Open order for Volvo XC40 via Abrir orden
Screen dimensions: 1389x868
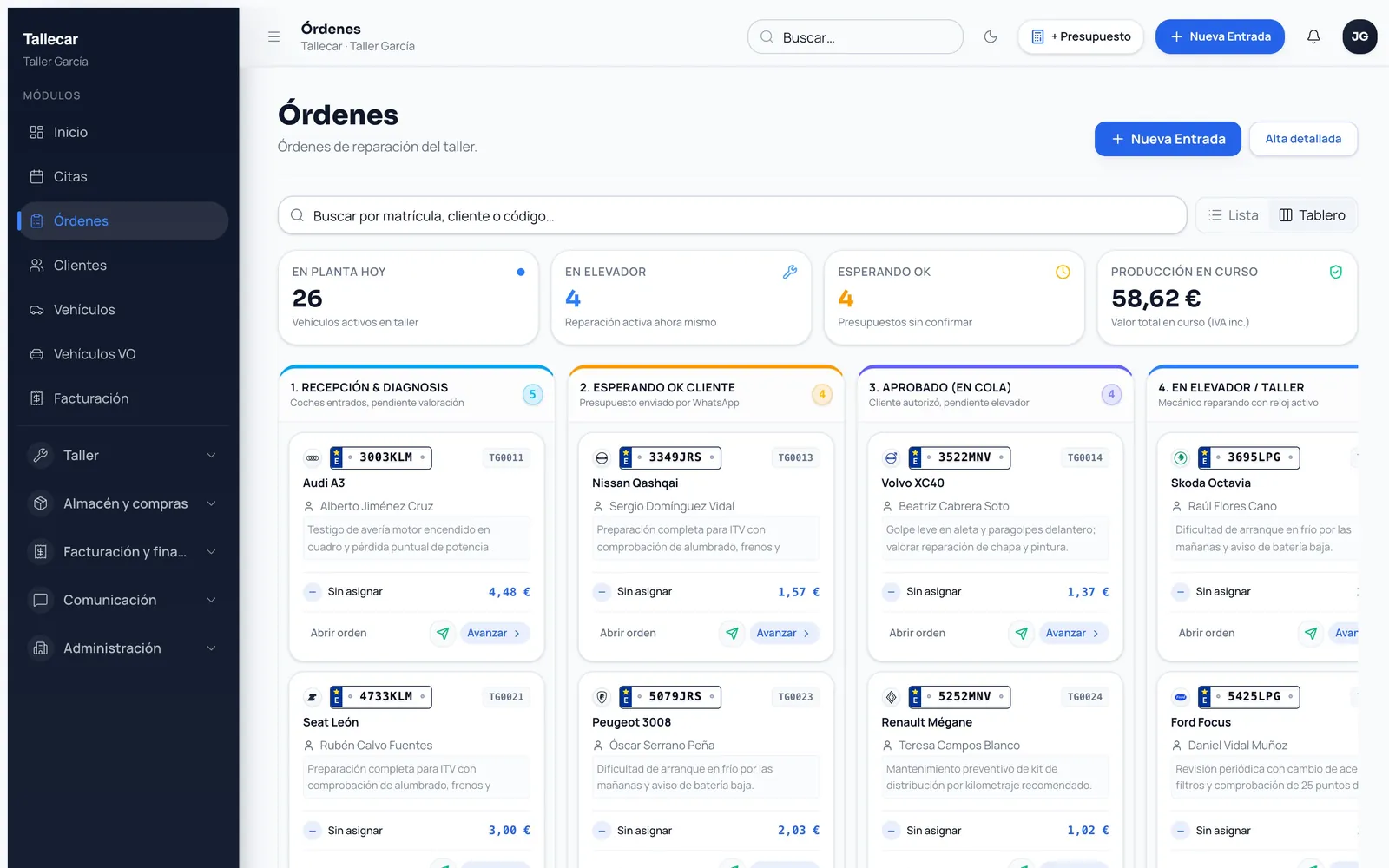pyautogui.click(x=917, y=633)
